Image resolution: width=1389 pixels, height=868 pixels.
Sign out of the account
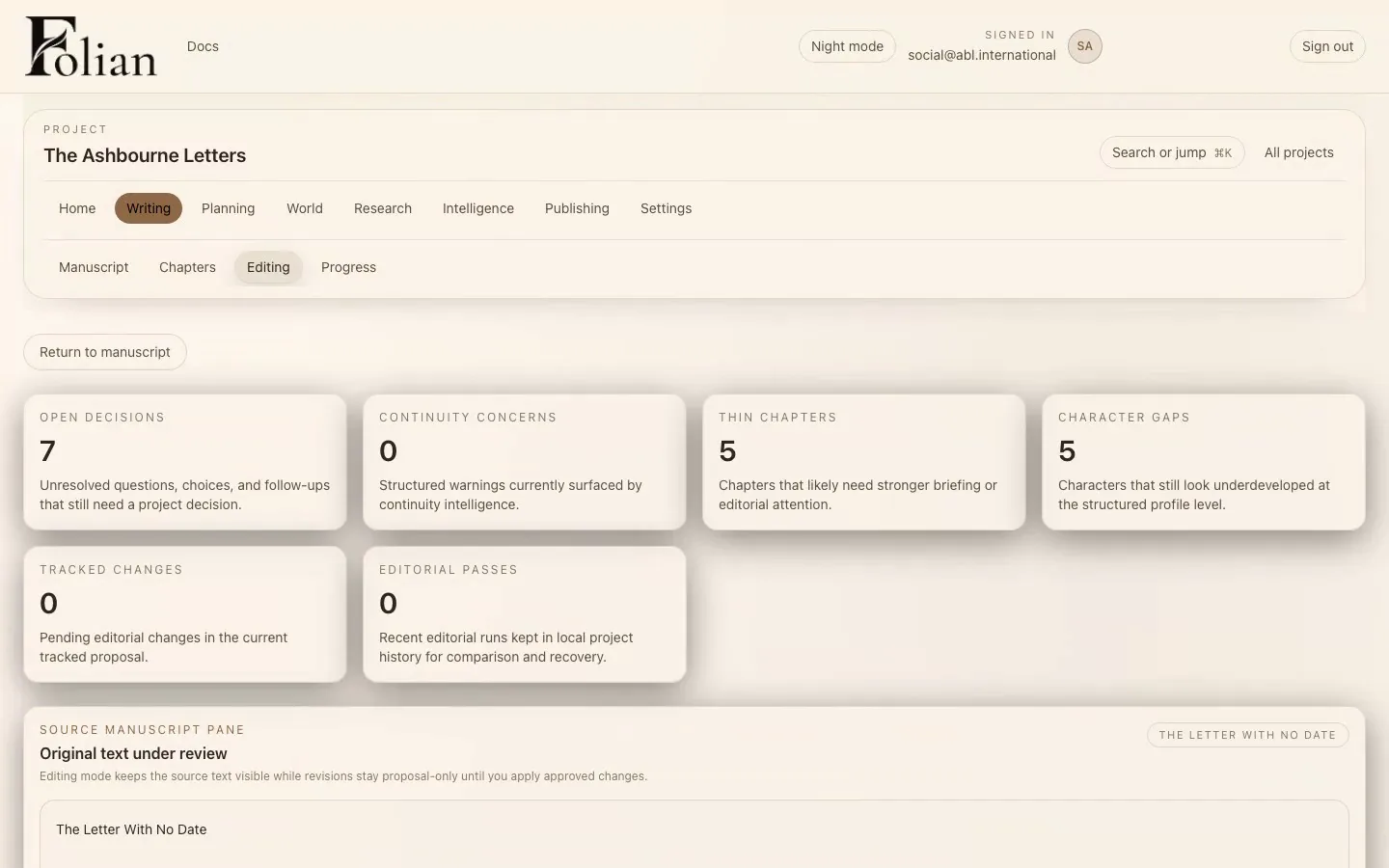pyautogui.click(x=1327, y=46)
